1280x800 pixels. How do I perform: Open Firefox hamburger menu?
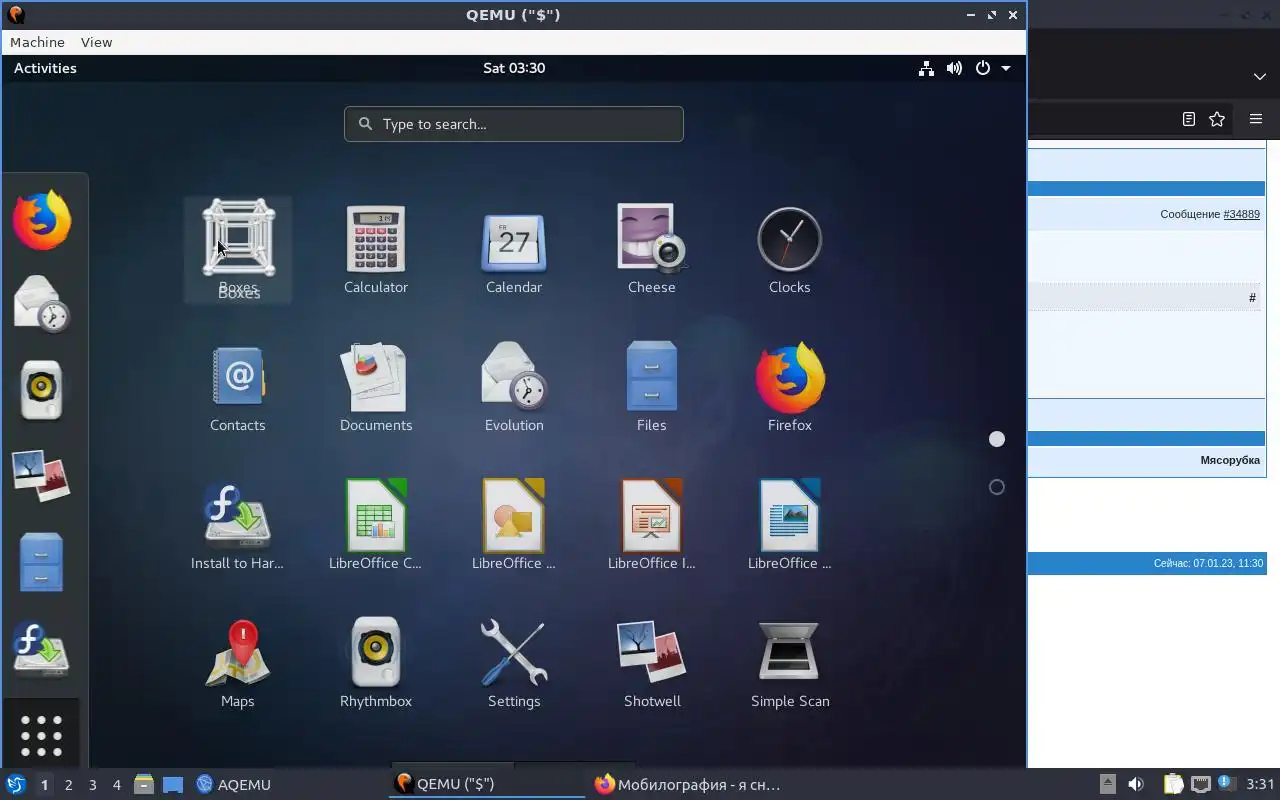point(1256,119)
